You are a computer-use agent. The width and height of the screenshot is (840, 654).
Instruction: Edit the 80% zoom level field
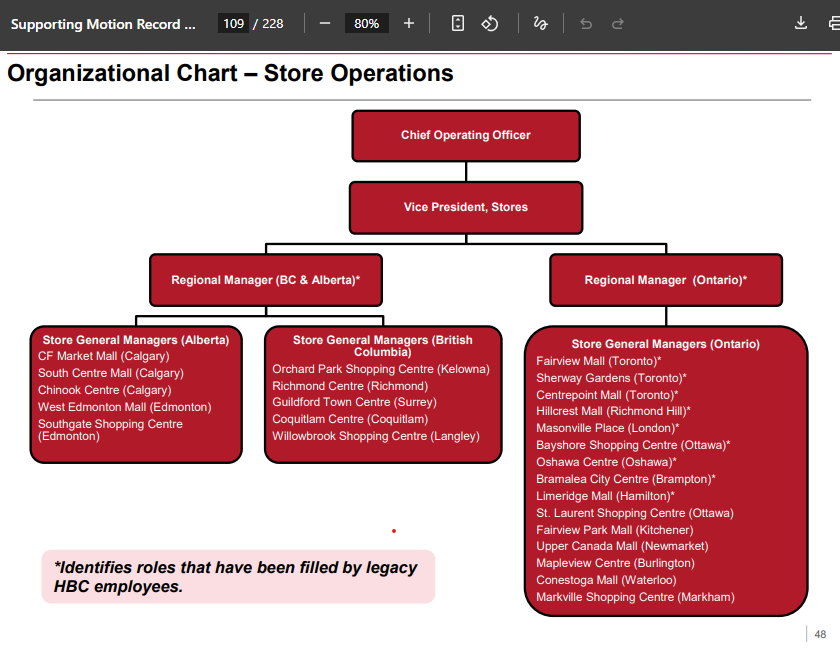(x=366, y=24)
